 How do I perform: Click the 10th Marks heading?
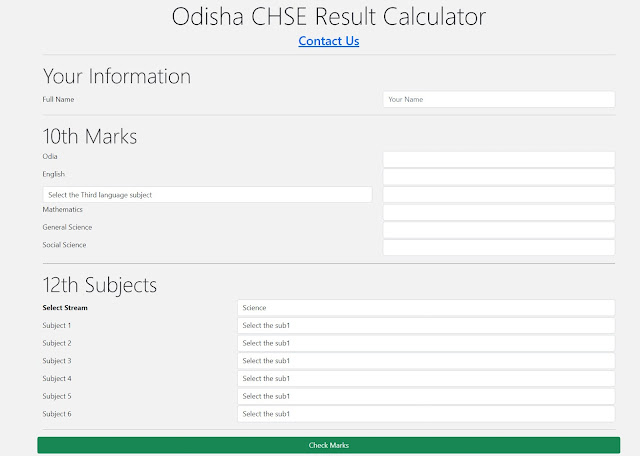pyautogui.click(x=90, y=136)
